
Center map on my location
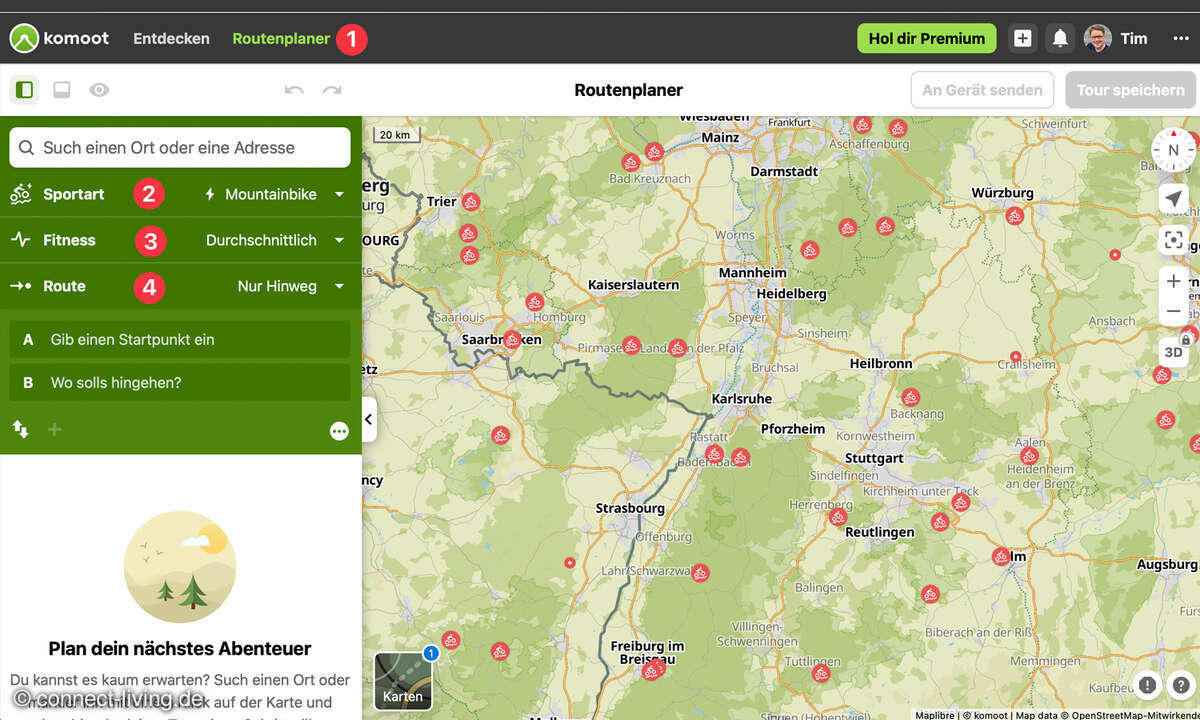[x=1173, y=199]
